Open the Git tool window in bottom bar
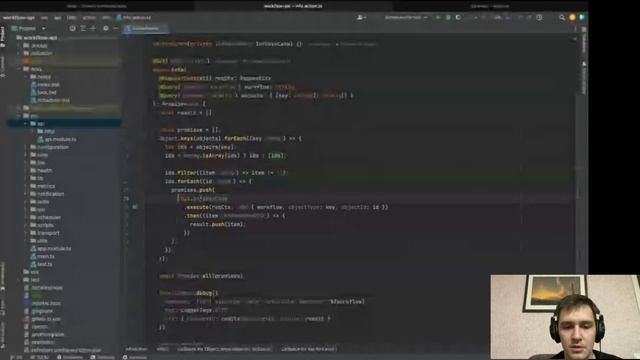 click(x=16, y=357)
